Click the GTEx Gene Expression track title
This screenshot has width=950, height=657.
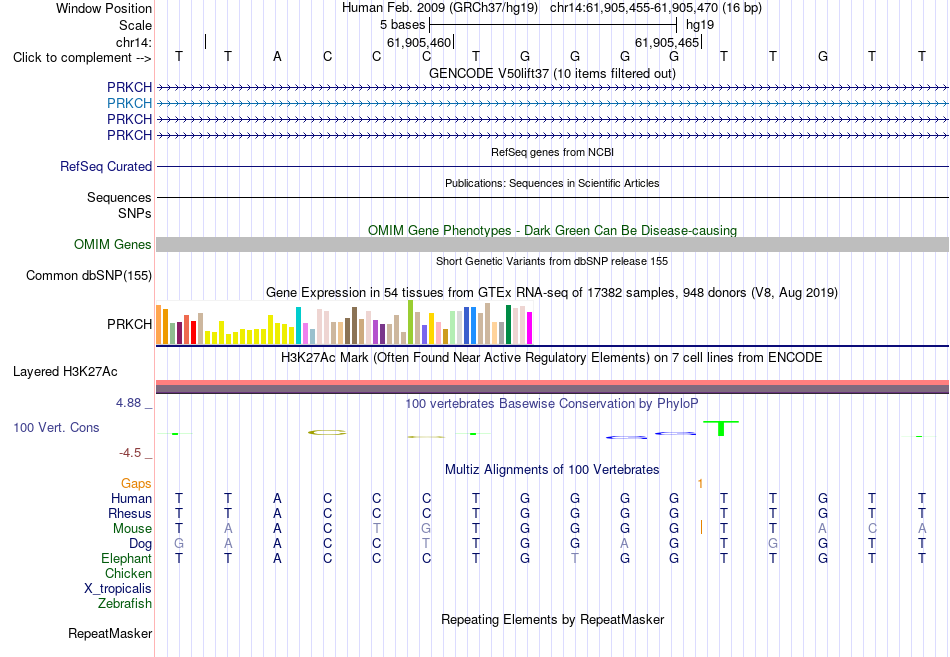[552, 293]
